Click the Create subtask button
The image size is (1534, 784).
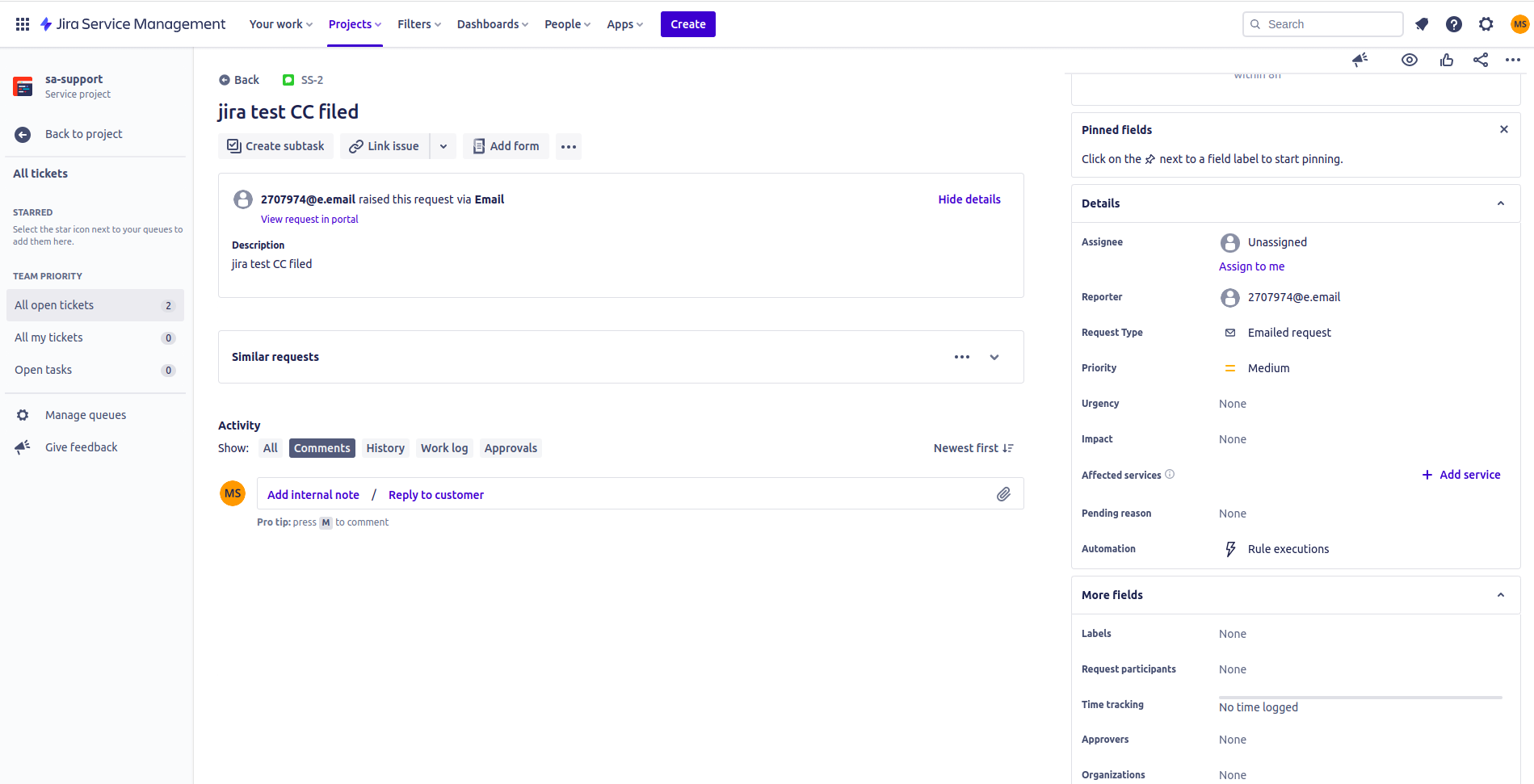[x=275, y=145]
